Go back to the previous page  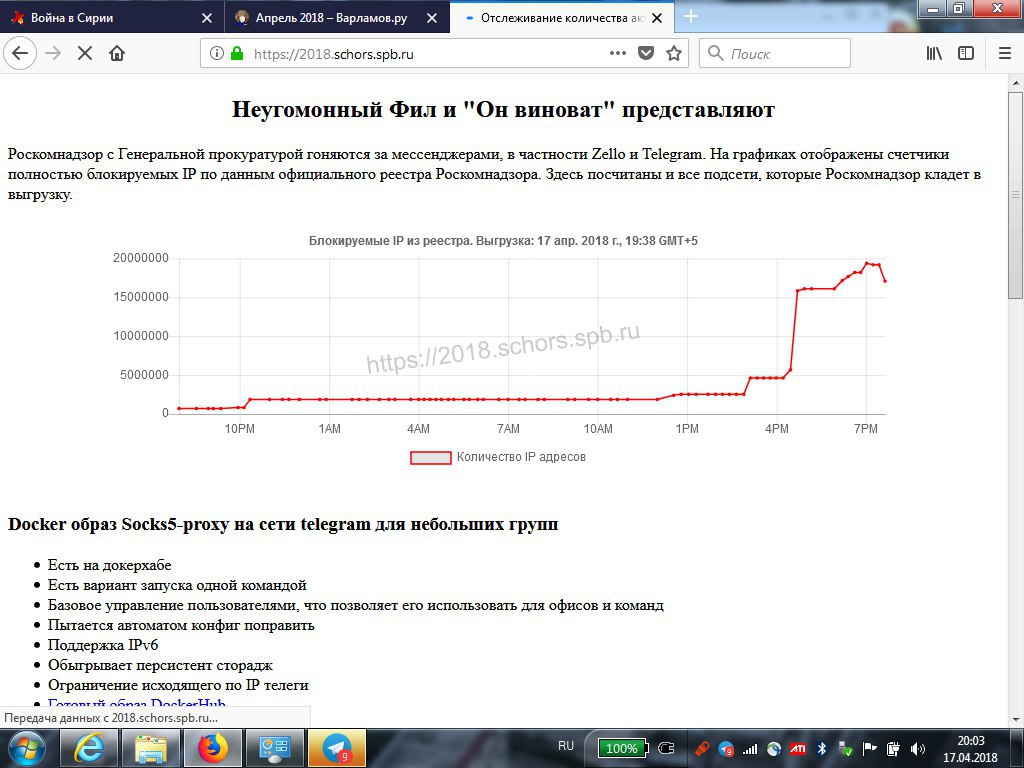click(20, 54)
